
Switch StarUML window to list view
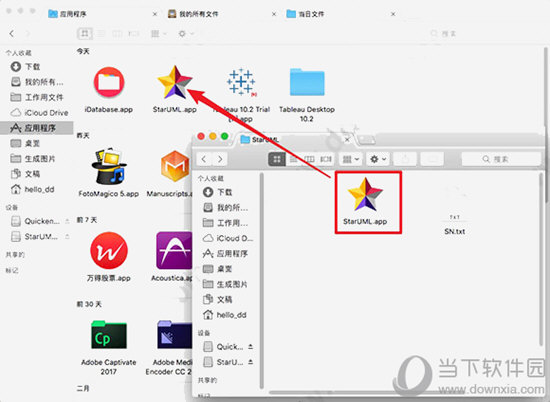pos(293,159)
